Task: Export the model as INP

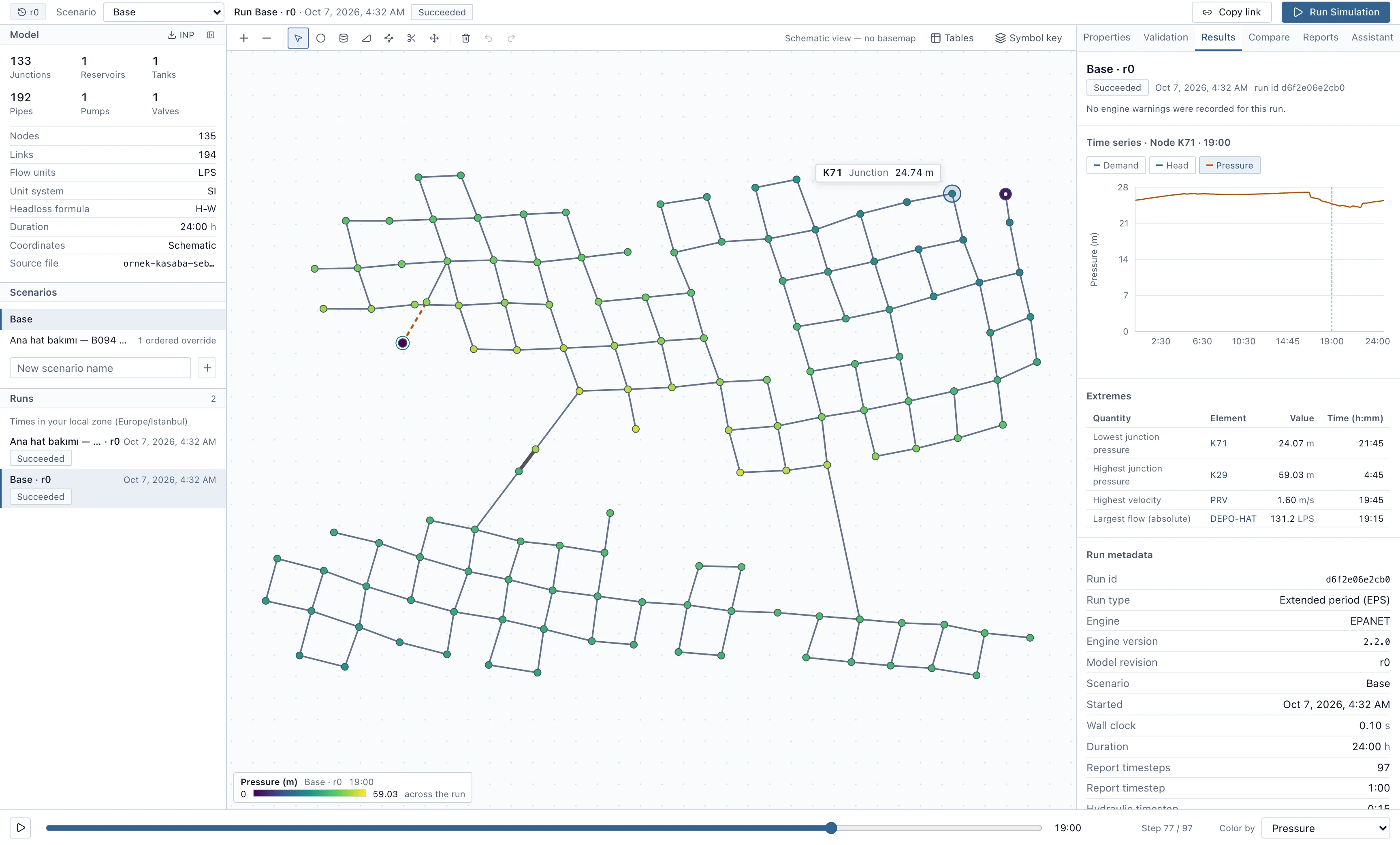Action: [181, 35]
